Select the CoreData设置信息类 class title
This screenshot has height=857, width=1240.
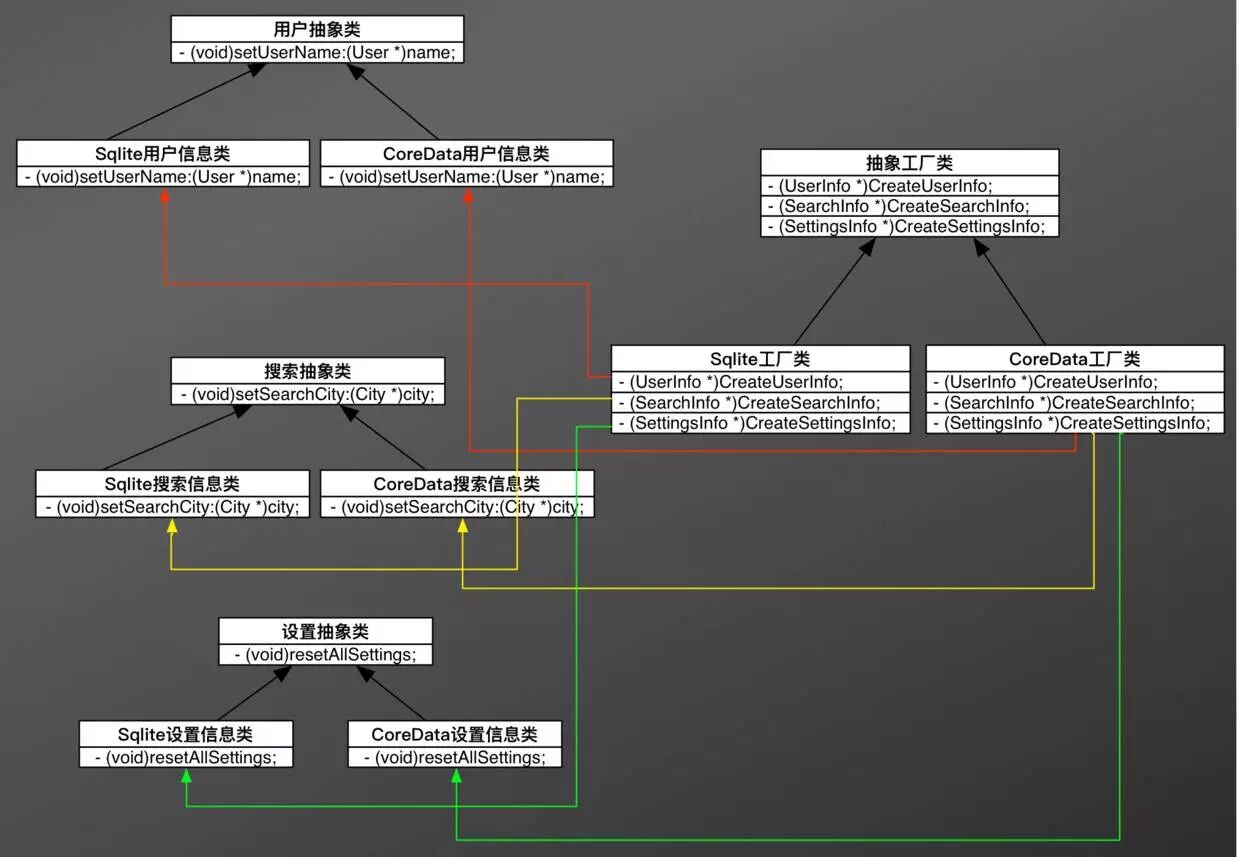pyautogui.click(x=455, y=734)
